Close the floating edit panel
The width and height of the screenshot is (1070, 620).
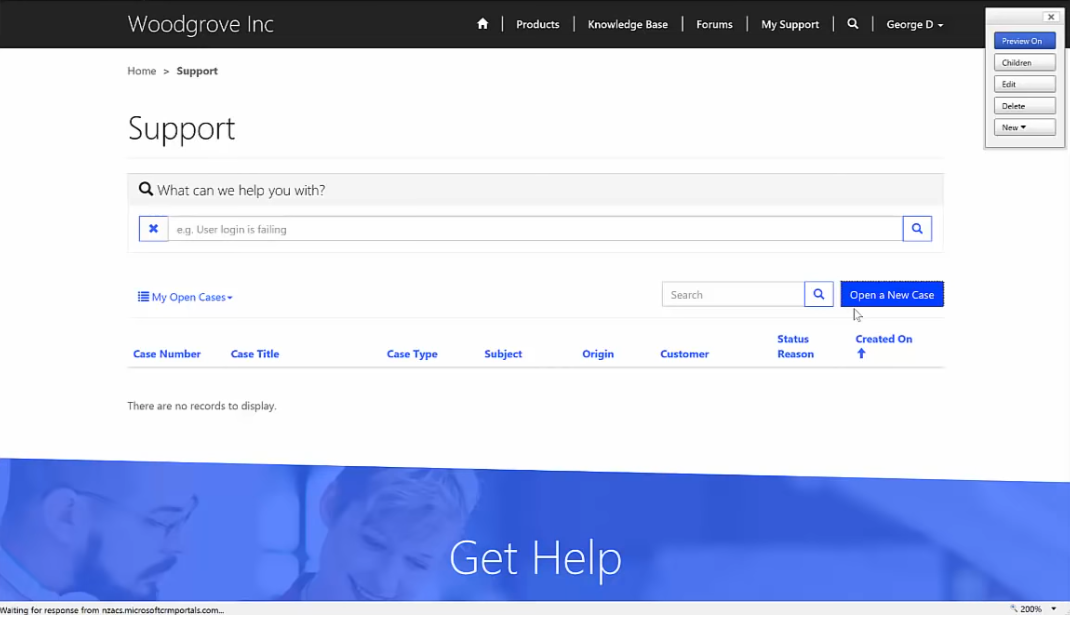(x=1051, y=17)
